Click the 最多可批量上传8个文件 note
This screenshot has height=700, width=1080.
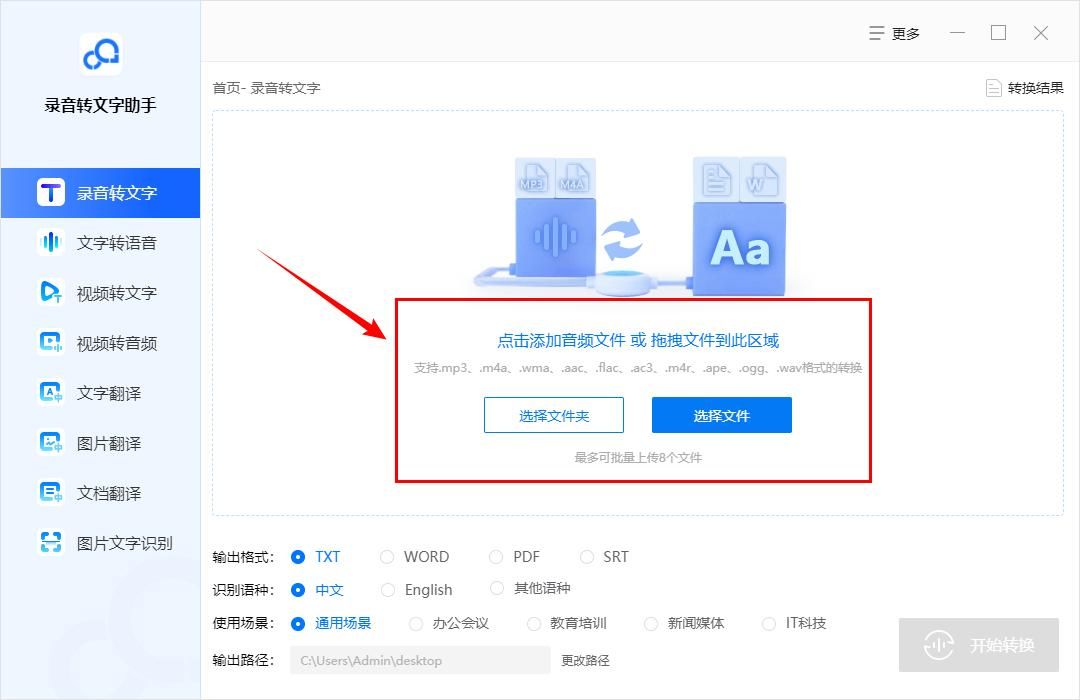[x=638, y=457]
